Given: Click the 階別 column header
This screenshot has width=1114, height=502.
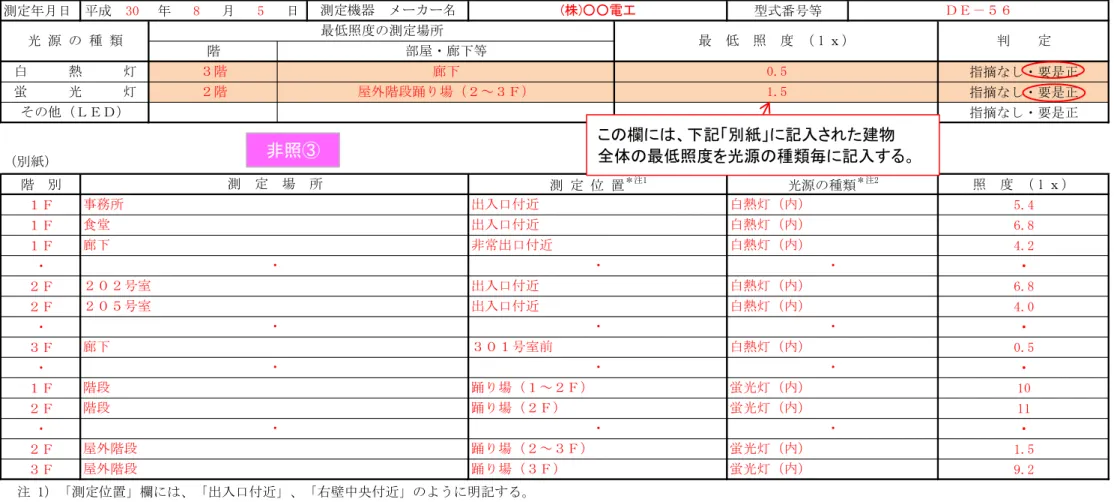Looking at the screenshot, I should (40, 184).
